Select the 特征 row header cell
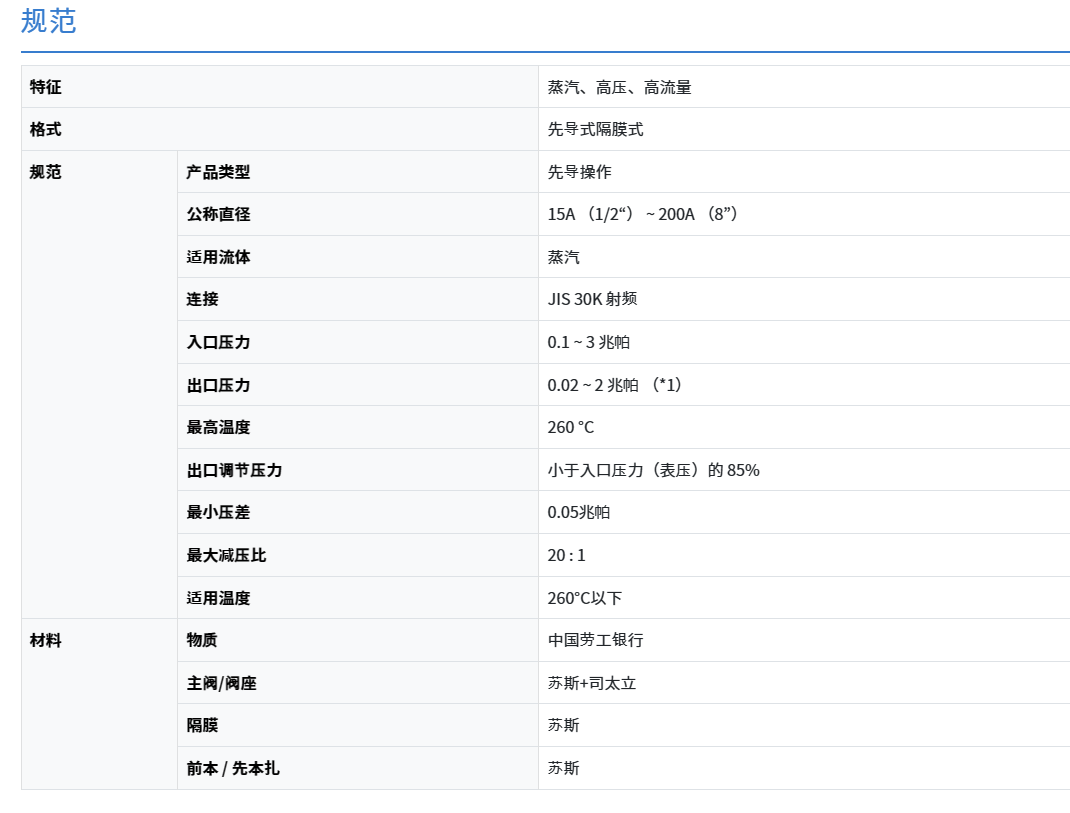The image size is (1070, 813). pyautogui.click(x=46, y=87)
